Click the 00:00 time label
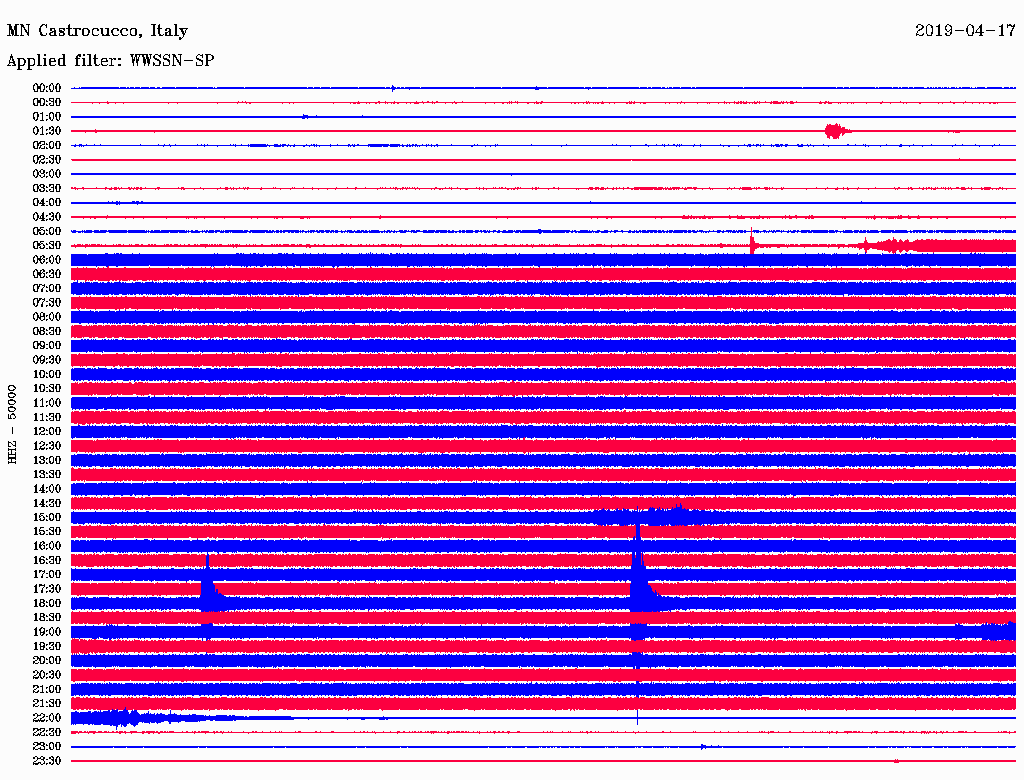Image resolution: width=1024 pixels, height=780 pixels. [x=47, y=88]
